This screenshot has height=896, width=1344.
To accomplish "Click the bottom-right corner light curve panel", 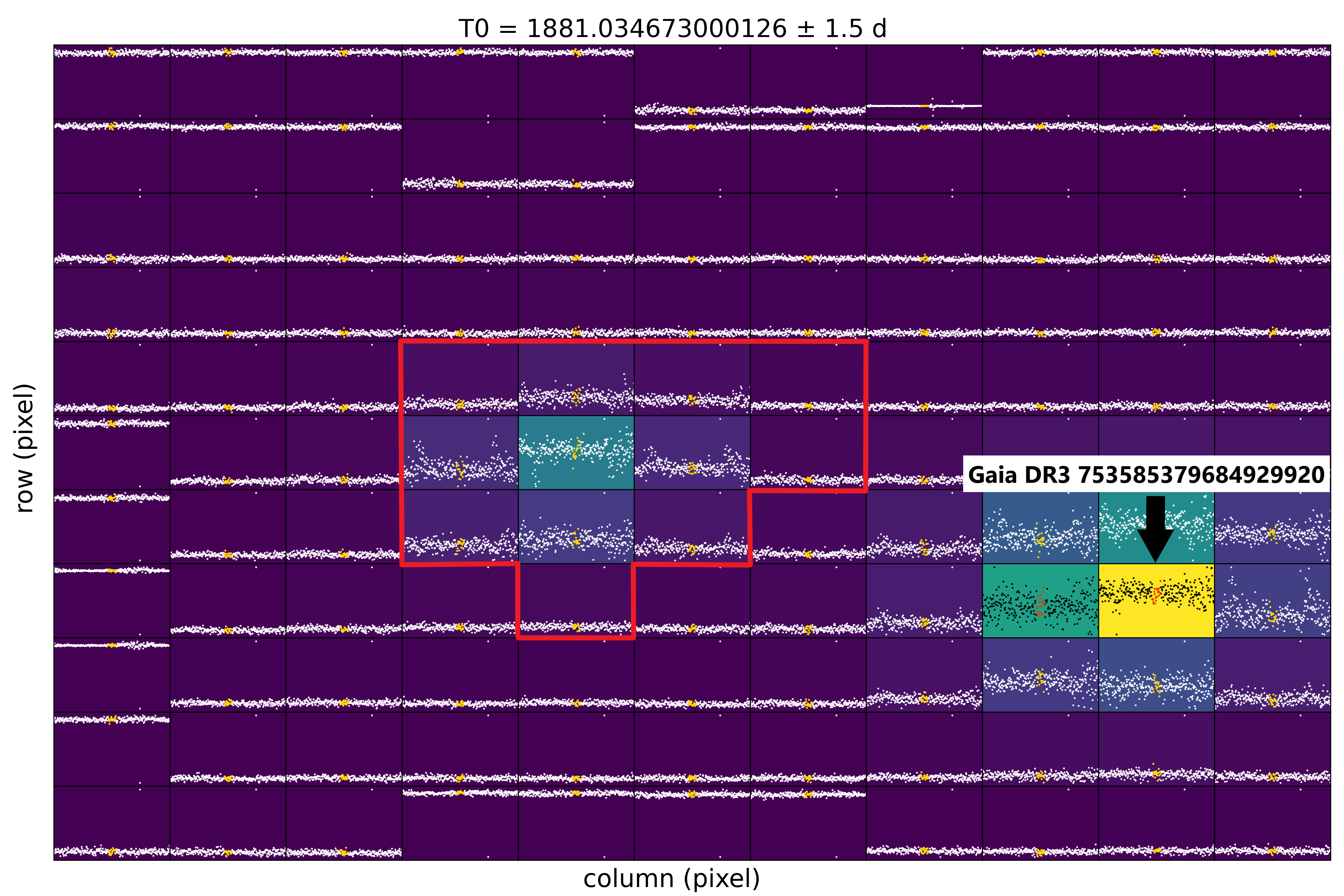I will pos(1272,823).
